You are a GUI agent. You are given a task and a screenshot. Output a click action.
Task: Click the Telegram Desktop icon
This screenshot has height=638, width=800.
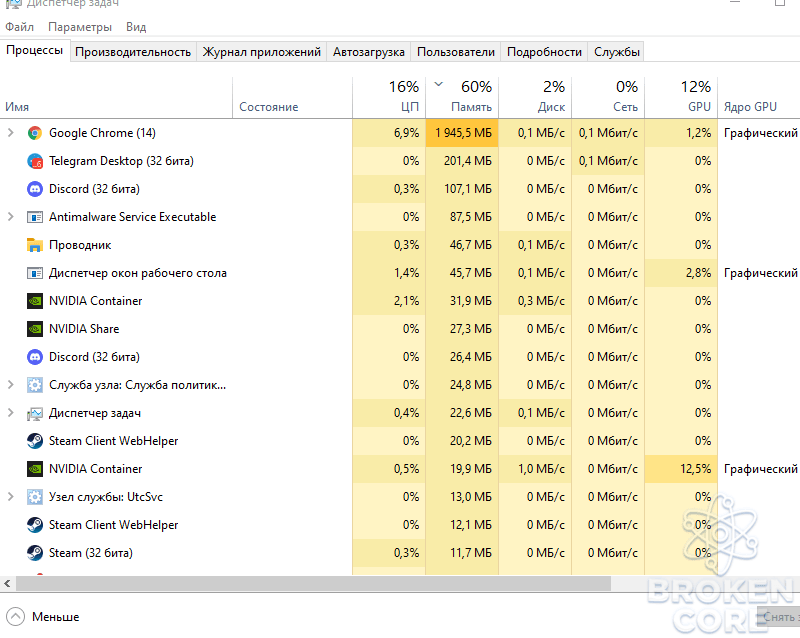point(35,161)
